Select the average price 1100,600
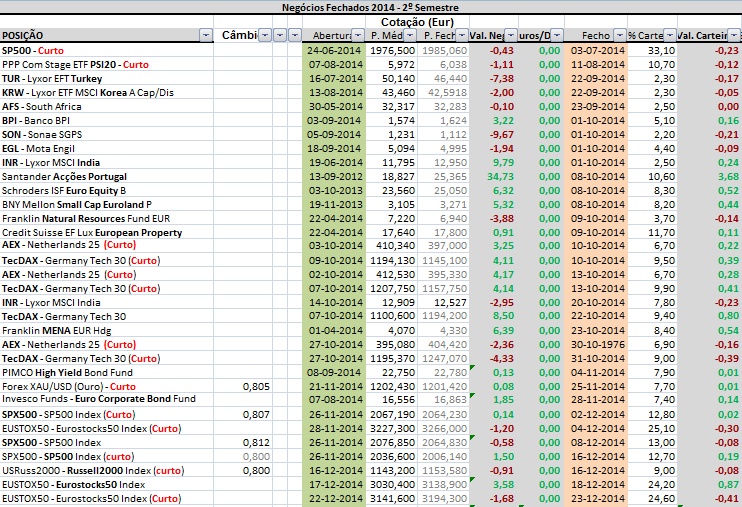Image resolution: width=742 pixels, height=507 pixels. pos(391,316)
